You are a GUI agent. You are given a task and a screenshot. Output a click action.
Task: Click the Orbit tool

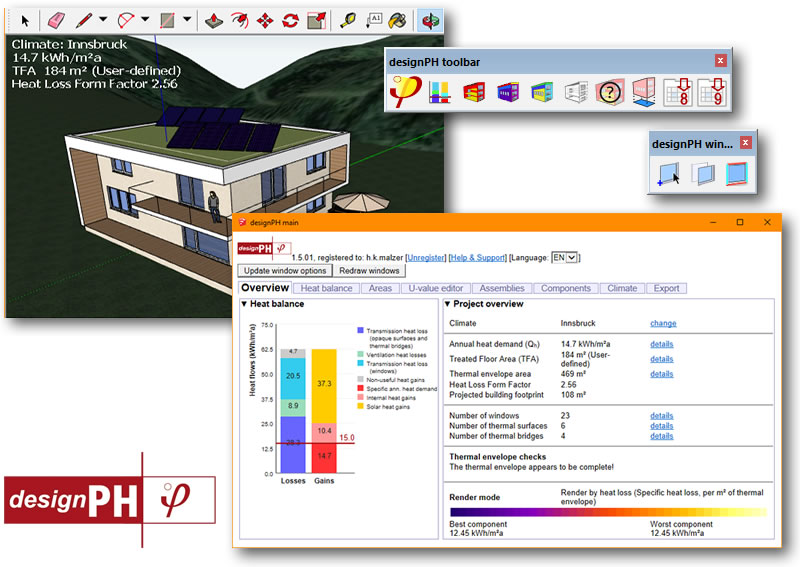pyautogui.click(x=430, y=21)
